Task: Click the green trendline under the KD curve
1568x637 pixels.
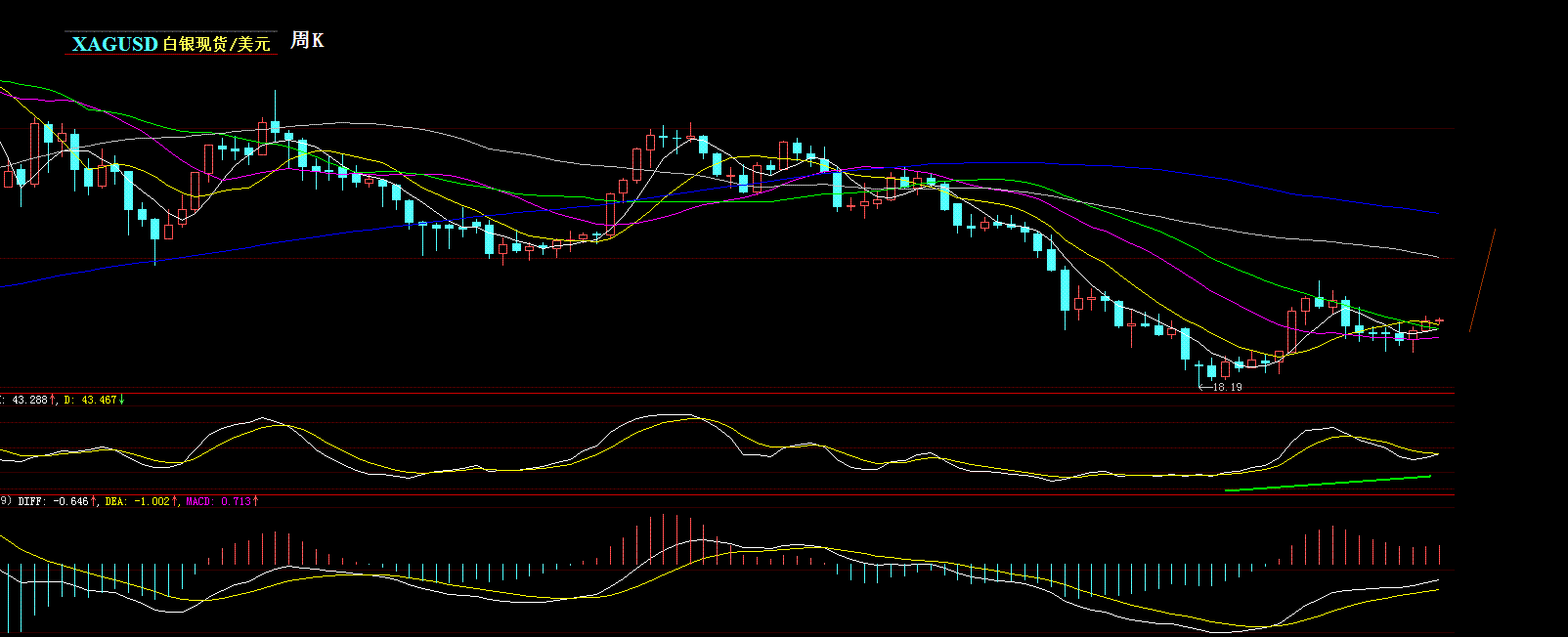Action: pyautogui.click(x=1328, y=483)
